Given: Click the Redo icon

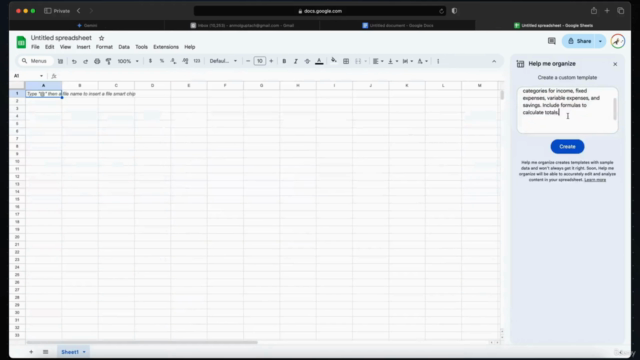Looking at the screenshot, I should click(x=85, y=61).
